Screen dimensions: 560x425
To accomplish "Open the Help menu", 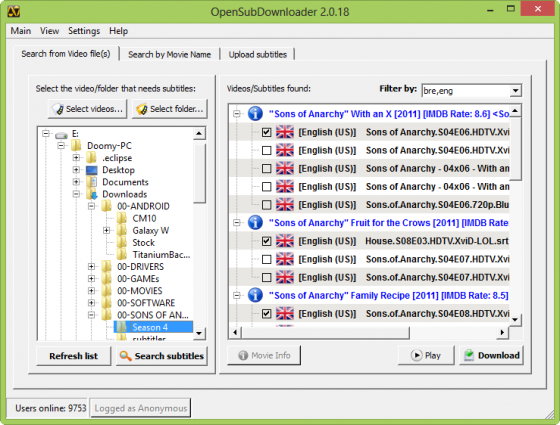I will coord(119,31).
